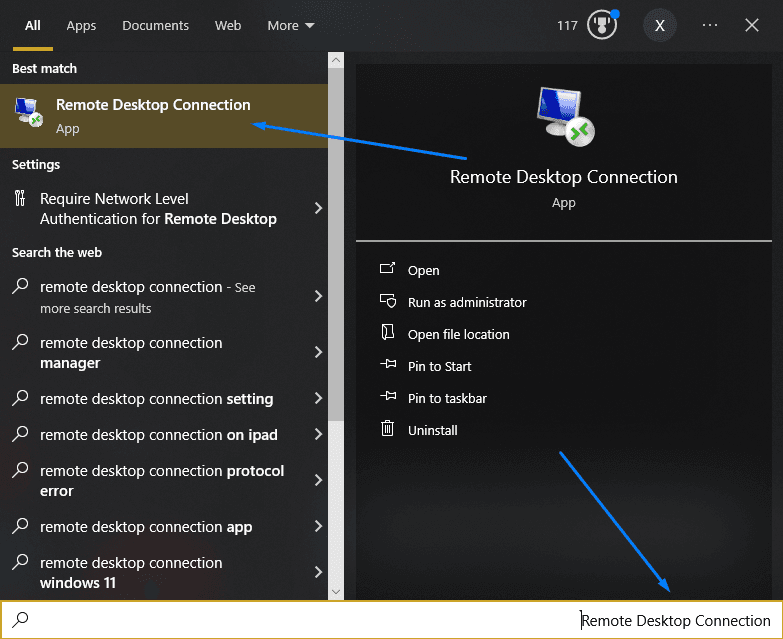The height and width of the screenshot is (639, 783).
Task: Choose Pin to taskbar
Action: (x=447, y=398)
